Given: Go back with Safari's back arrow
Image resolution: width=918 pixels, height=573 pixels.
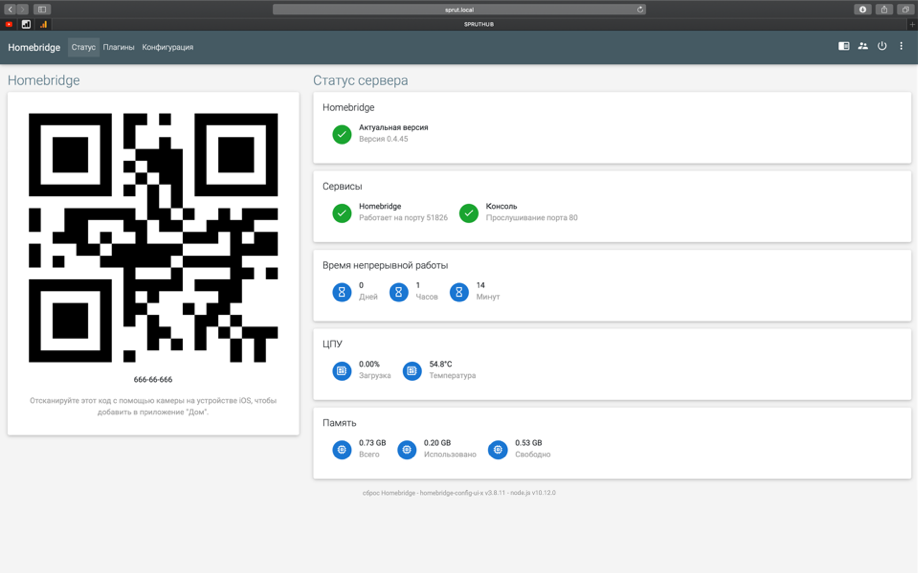Looking at the screenshot, I should pyautogui.click(x=10, y=9).
